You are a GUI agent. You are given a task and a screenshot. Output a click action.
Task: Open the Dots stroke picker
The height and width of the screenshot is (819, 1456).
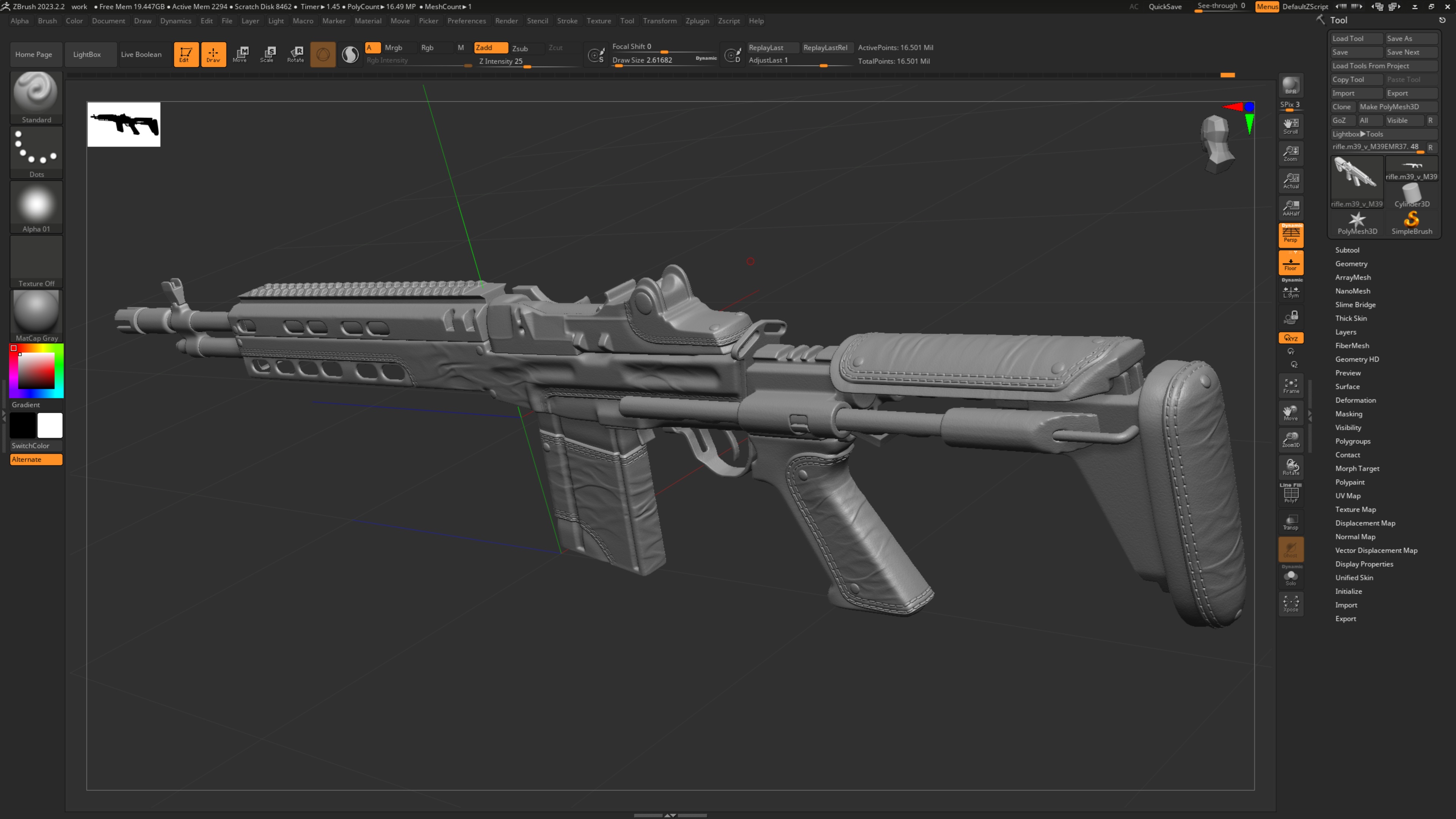pos(36,152)
